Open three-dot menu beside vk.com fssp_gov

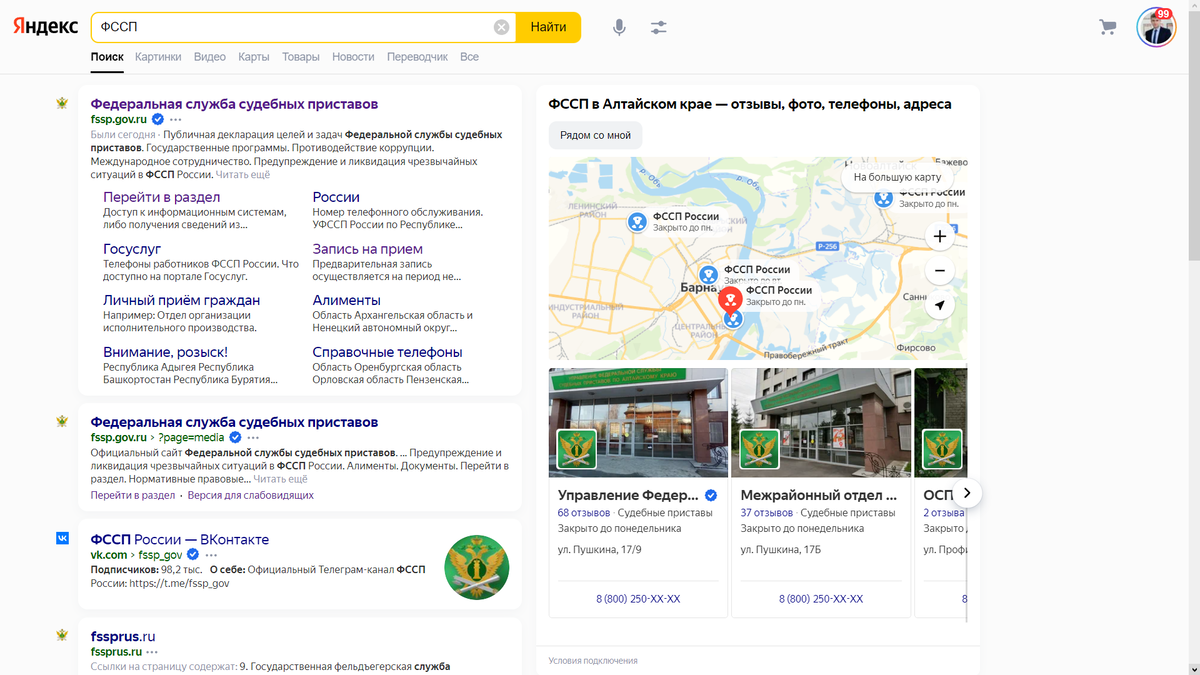coord(210,555)
